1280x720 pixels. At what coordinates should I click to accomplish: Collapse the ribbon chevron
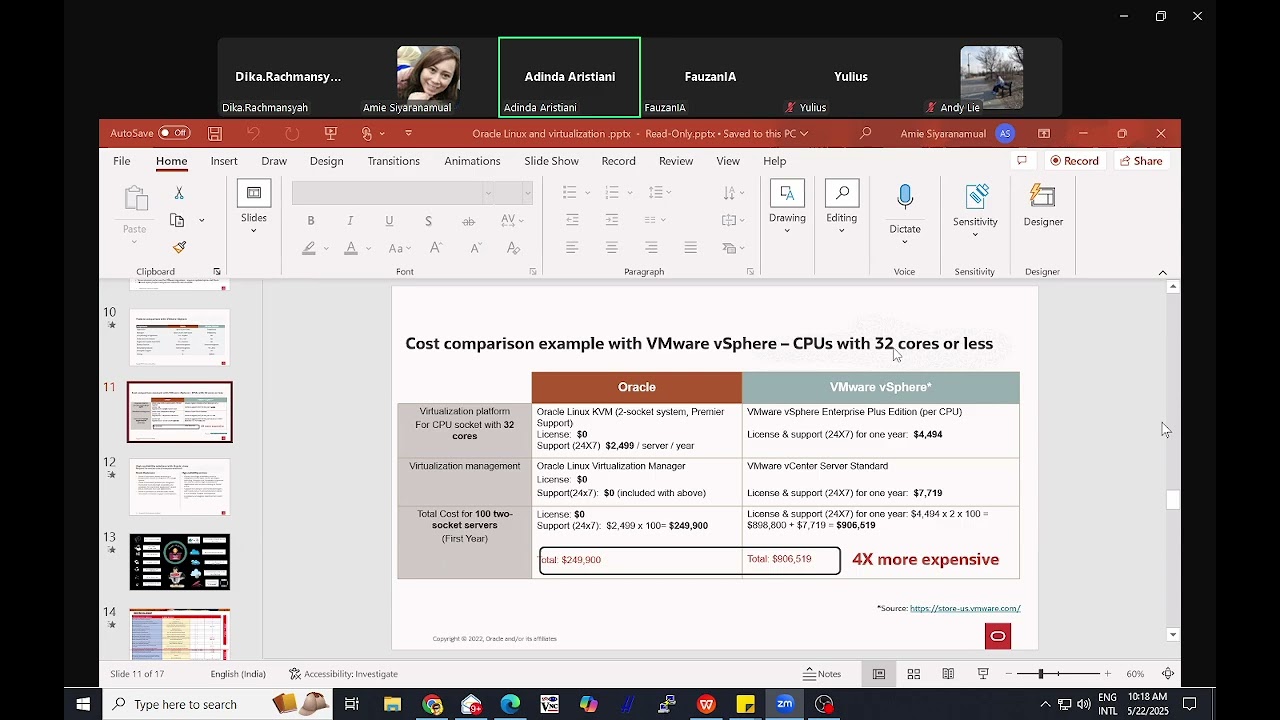point(1162,272)
